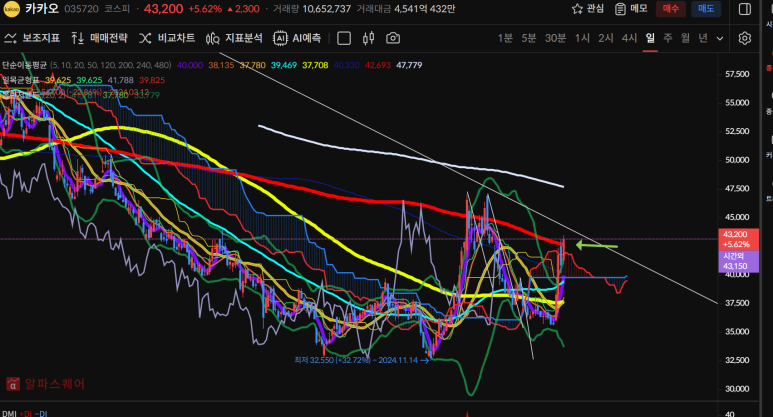Switch to 5분 timeframe

point(529,38)
